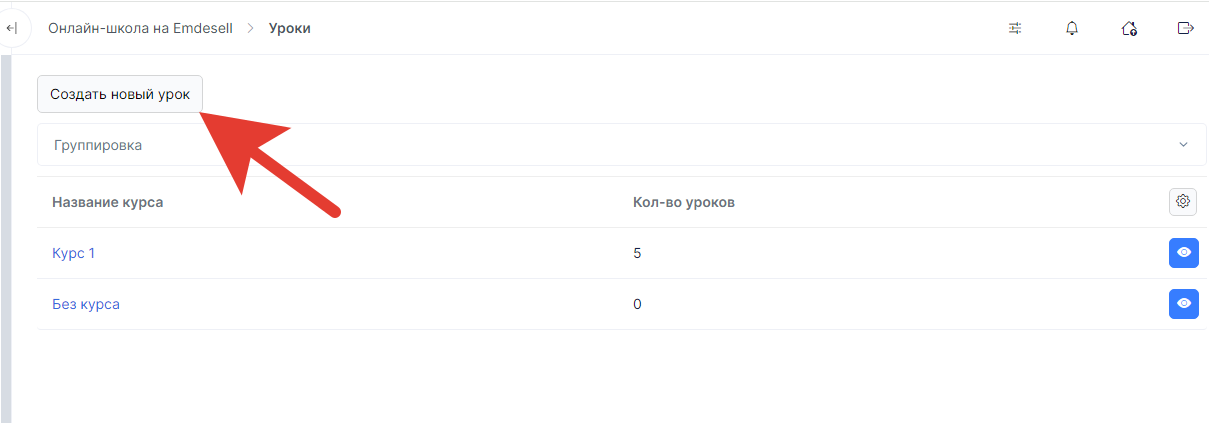The height and width of the screenshot is (423, 1209).
Task: Click the home icon in top bar
Action: pyautogui.click(x=1129, y=28)
